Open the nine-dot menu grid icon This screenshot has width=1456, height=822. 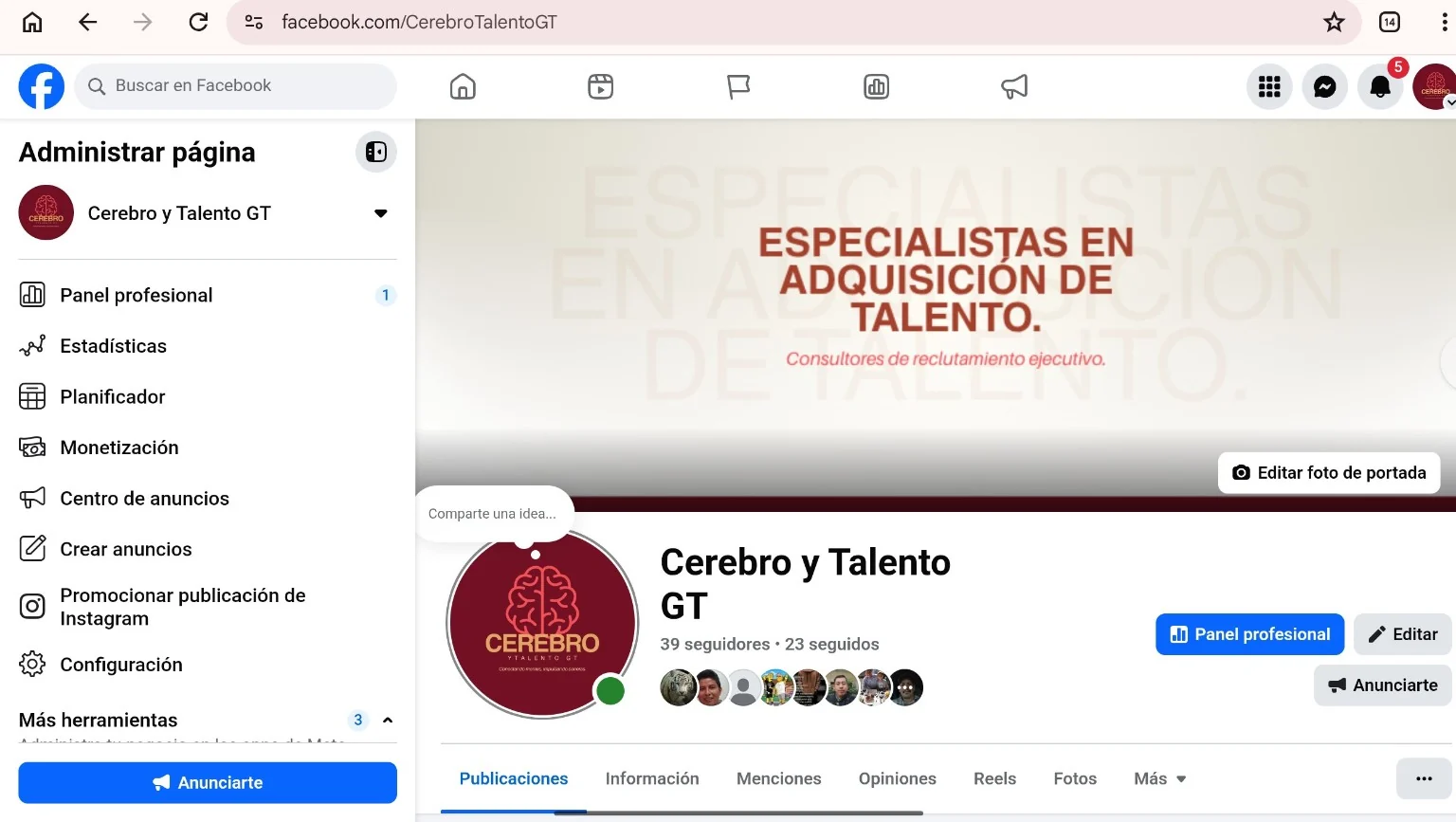1269,87
